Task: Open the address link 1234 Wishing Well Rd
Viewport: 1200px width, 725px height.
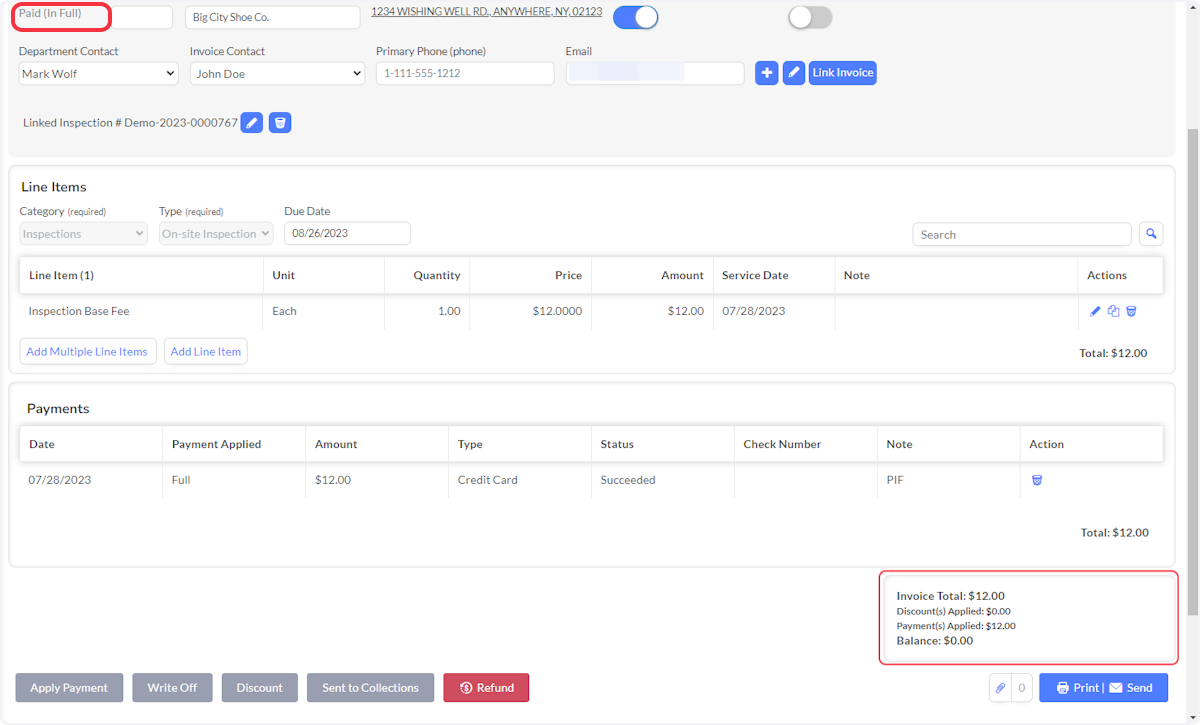Action: 486,12
